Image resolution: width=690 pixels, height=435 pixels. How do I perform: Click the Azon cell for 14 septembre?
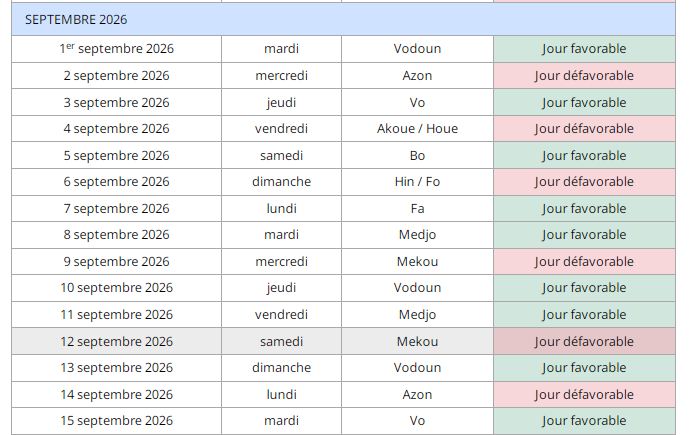[x=417, y=395]
